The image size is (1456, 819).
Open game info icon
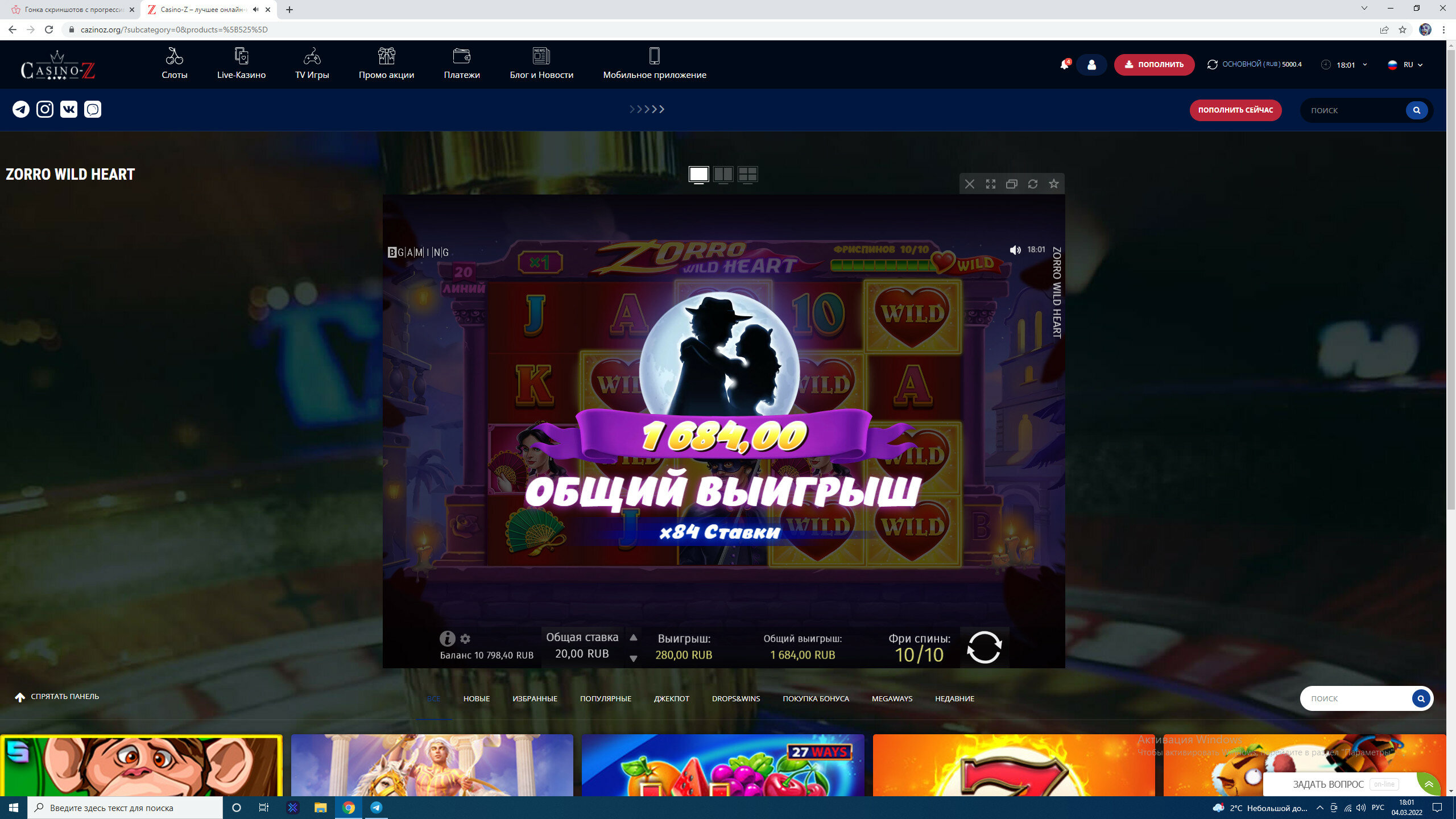click(x=447, y=638)
